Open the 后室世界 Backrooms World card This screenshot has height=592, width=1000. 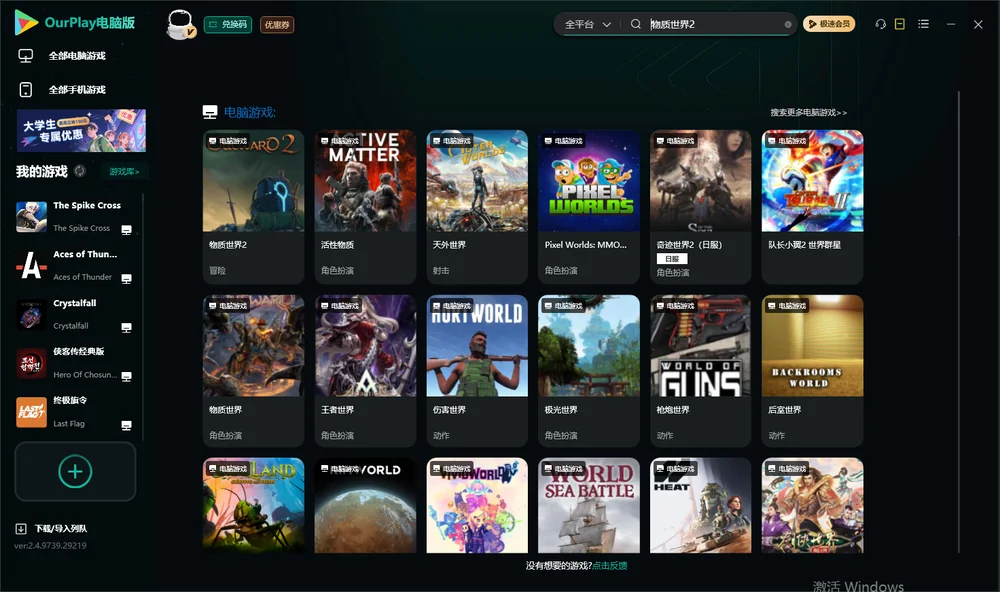[x=812, y=371]
